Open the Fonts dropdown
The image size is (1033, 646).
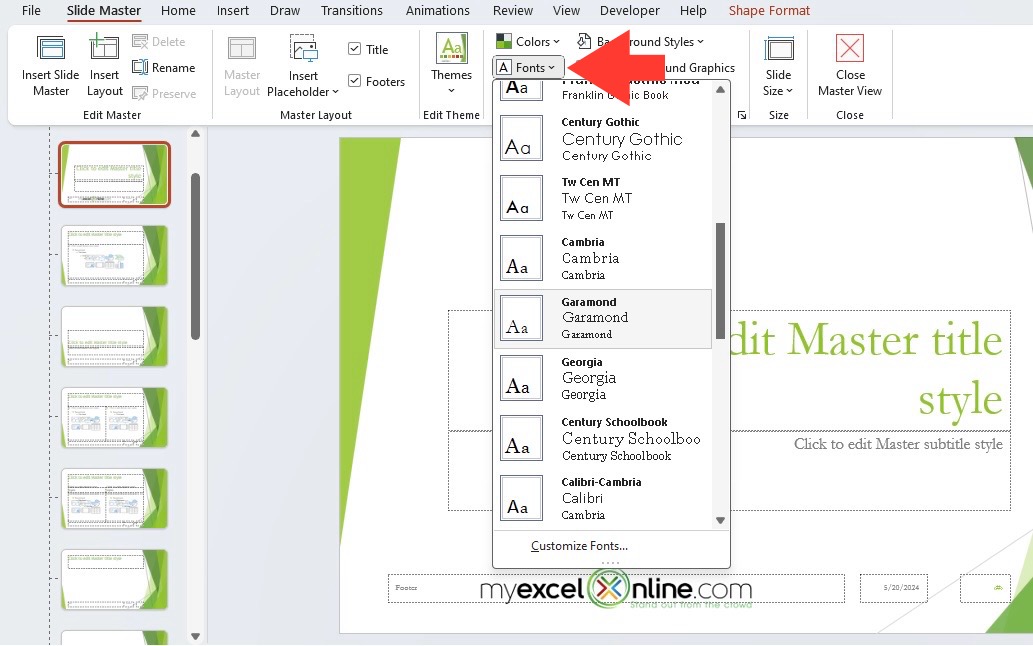[x=527, y=67]
